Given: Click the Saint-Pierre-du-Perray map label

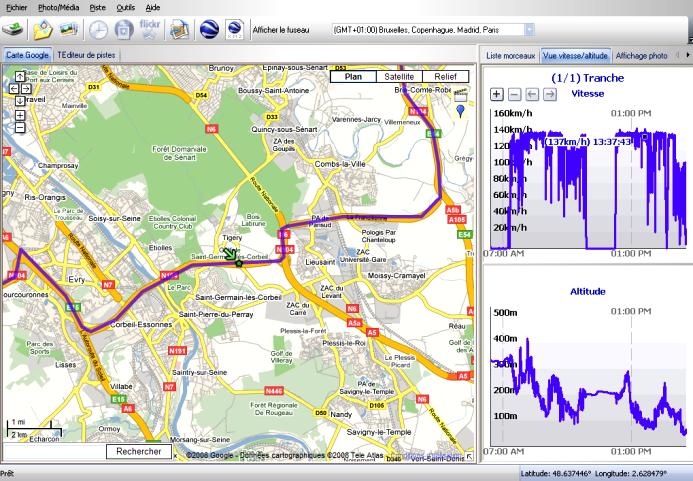Looking at the screenshot, I should [216, 314].
